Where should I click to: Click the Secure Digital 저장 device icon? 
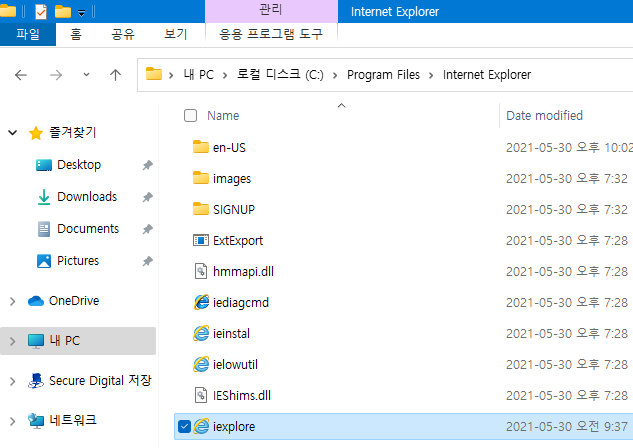(36, 381)
